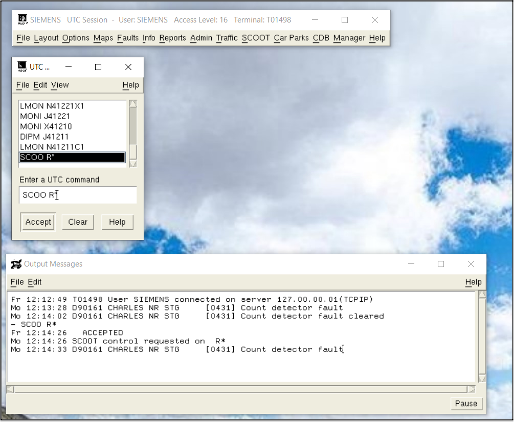
Task: Select LMON N41211C1 in command history
Action: click(x=72, y=147)
